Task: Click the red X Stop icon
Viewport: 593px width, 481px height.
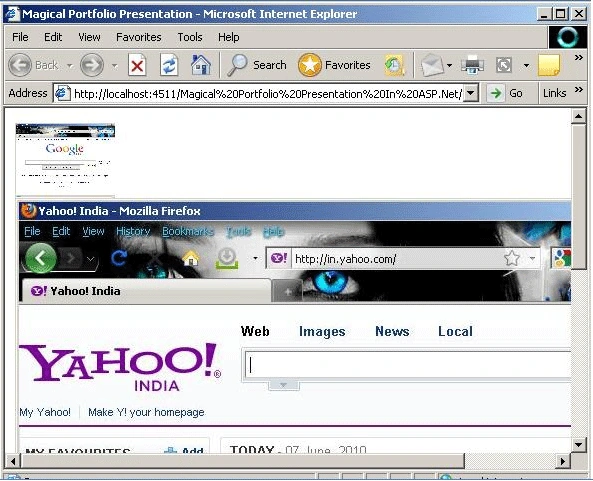Action: (137, 66)
